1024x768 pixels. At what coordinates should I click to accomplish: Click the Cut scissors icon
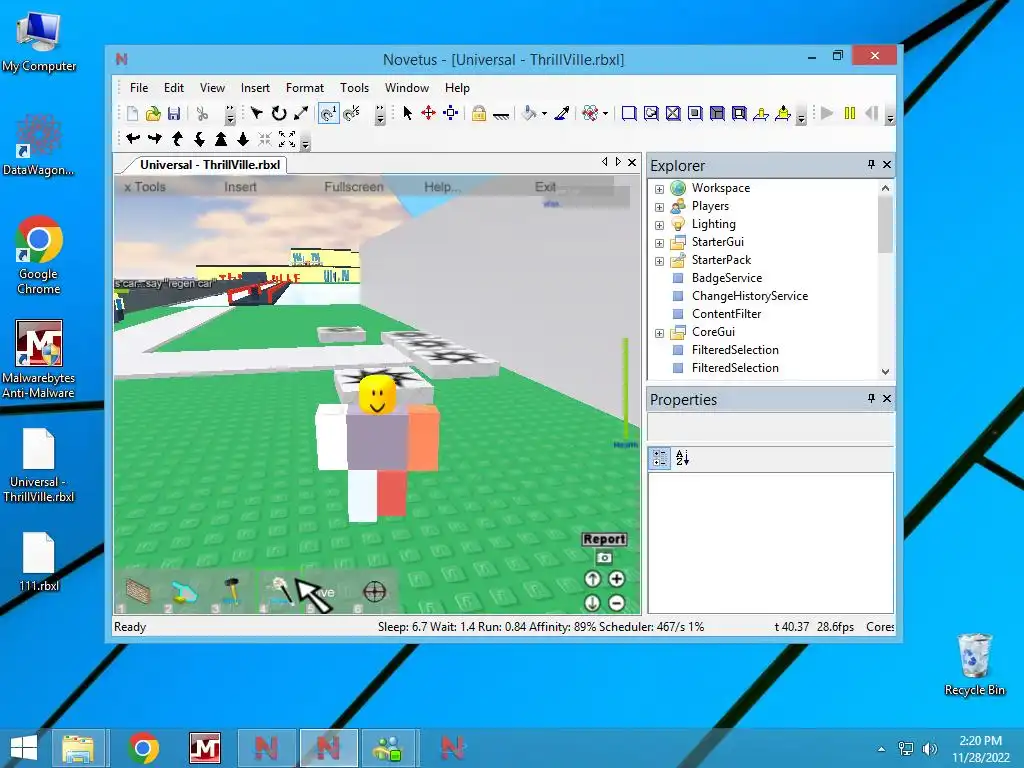coord(202,114)
